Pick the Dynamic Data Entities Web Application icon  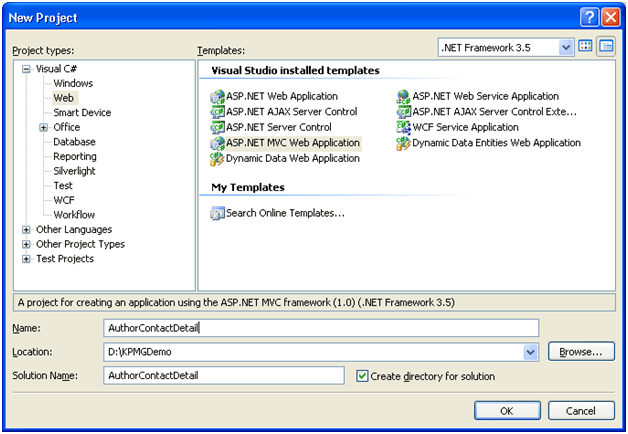(x=404, y=143)
